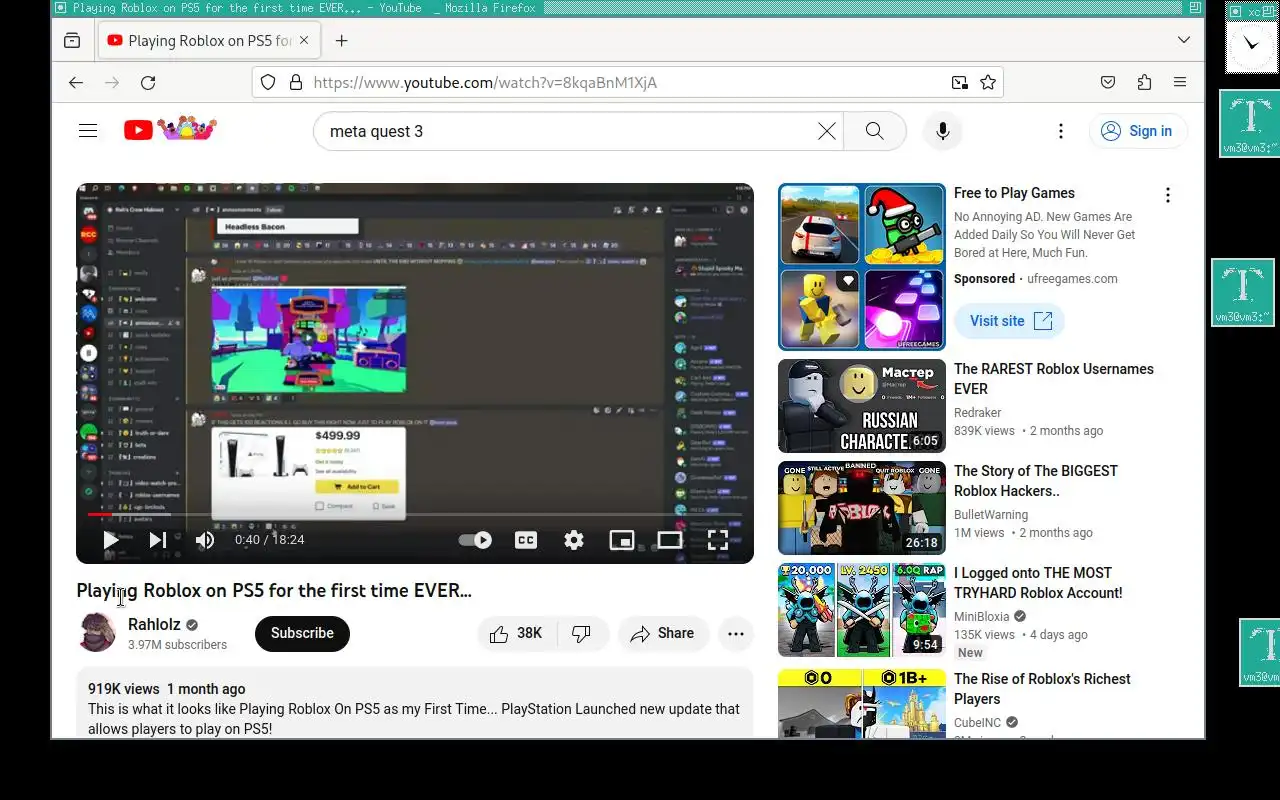The width and height of the screenshot is (1280, 800).
Task: Open Firefox application menu
Action: (x=1180, y=83)
